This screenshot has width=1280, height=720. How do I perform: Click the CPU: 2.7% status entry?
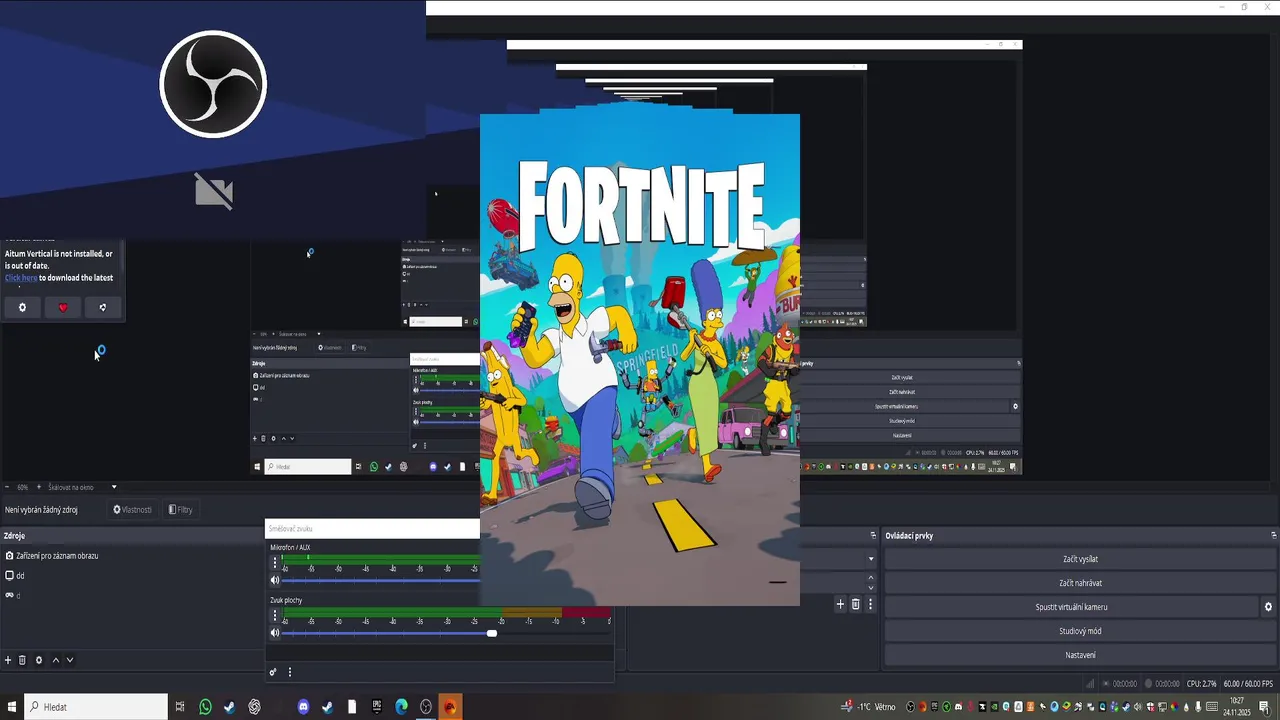pyautogui.click(x=1201, y=684)
